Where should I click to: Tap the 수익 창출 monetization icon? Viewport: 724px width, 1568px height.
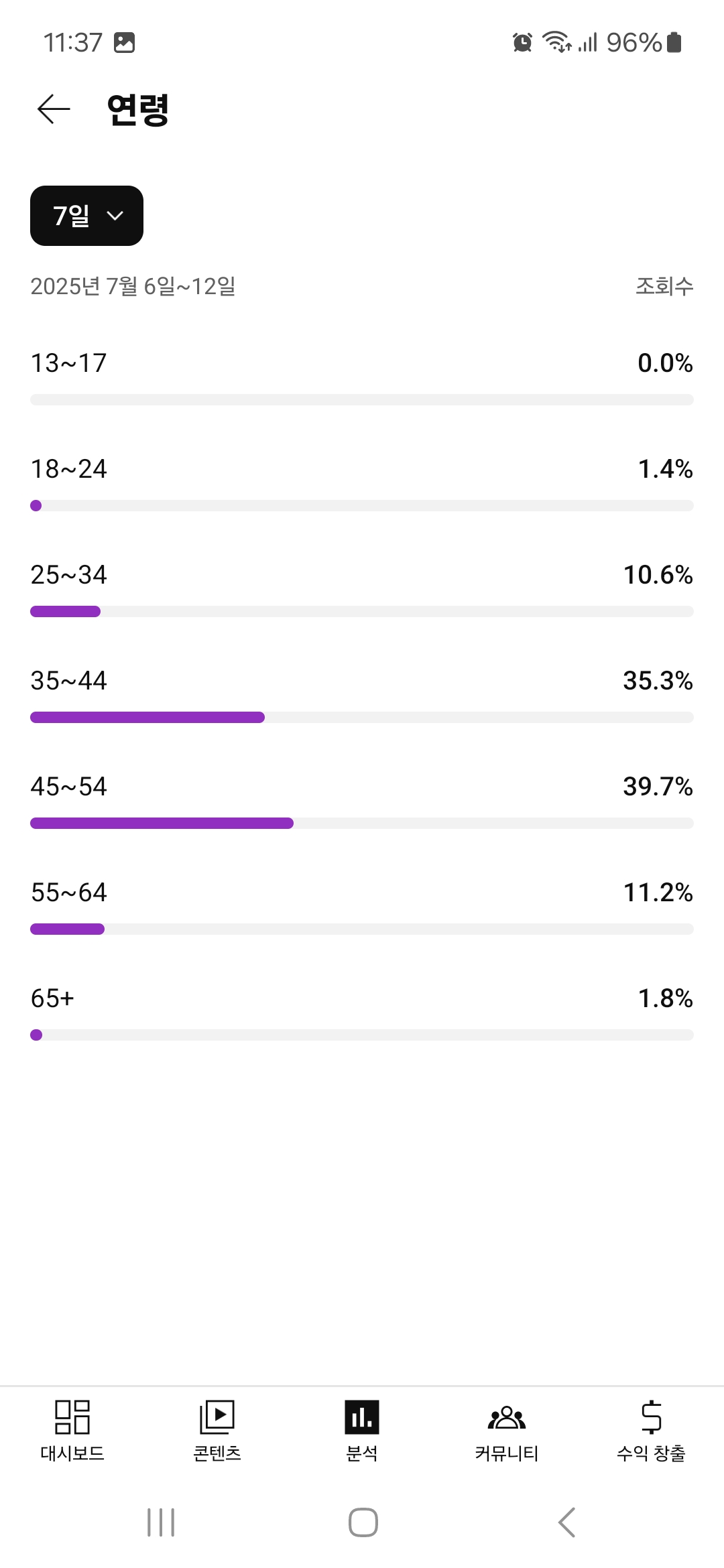(651, 1417)
